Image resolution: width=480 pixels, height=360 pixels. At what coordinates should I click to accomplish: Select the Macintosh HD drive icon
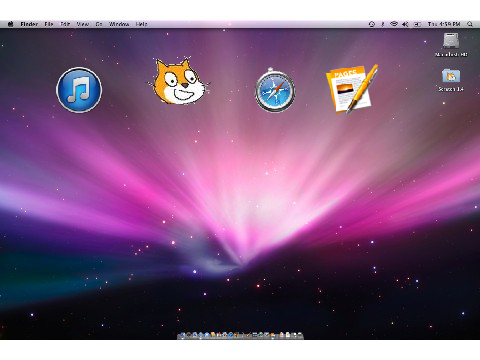tap(451, 40)
